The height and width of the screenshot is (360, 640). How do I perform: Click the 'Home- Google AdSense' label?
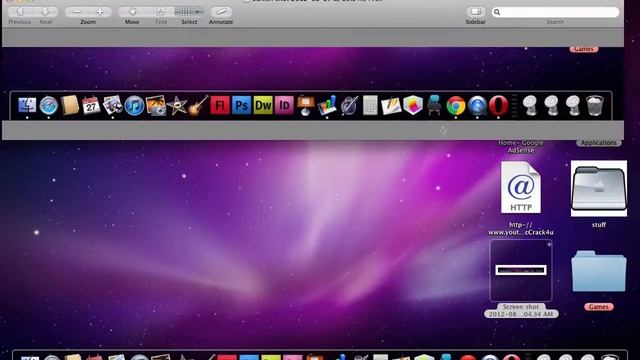(521, 147)
